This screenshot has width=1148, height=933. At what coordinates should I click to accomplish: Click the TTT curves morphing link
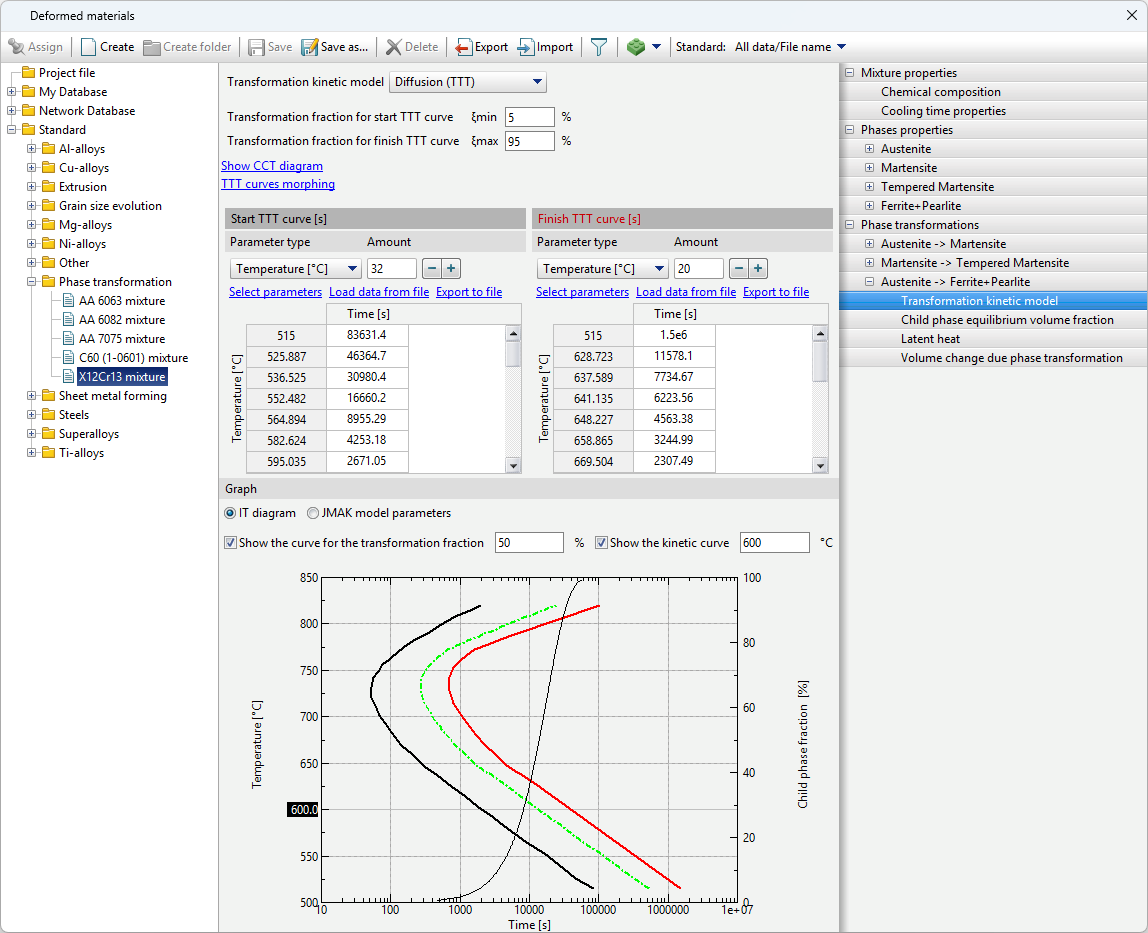click(x=278, y=184)
